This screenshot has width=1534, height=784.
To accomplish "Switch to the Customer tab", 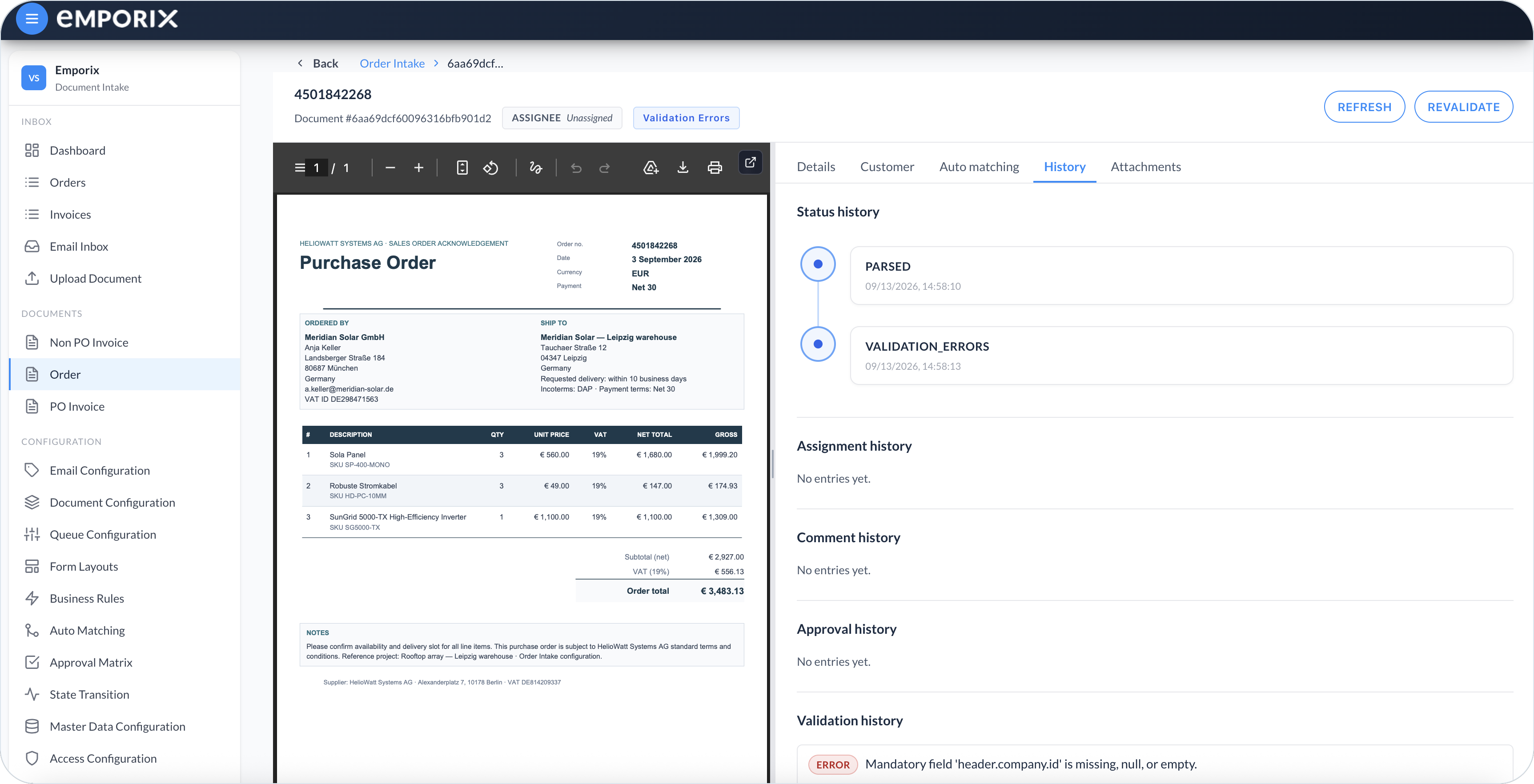I will pos(887,167).
